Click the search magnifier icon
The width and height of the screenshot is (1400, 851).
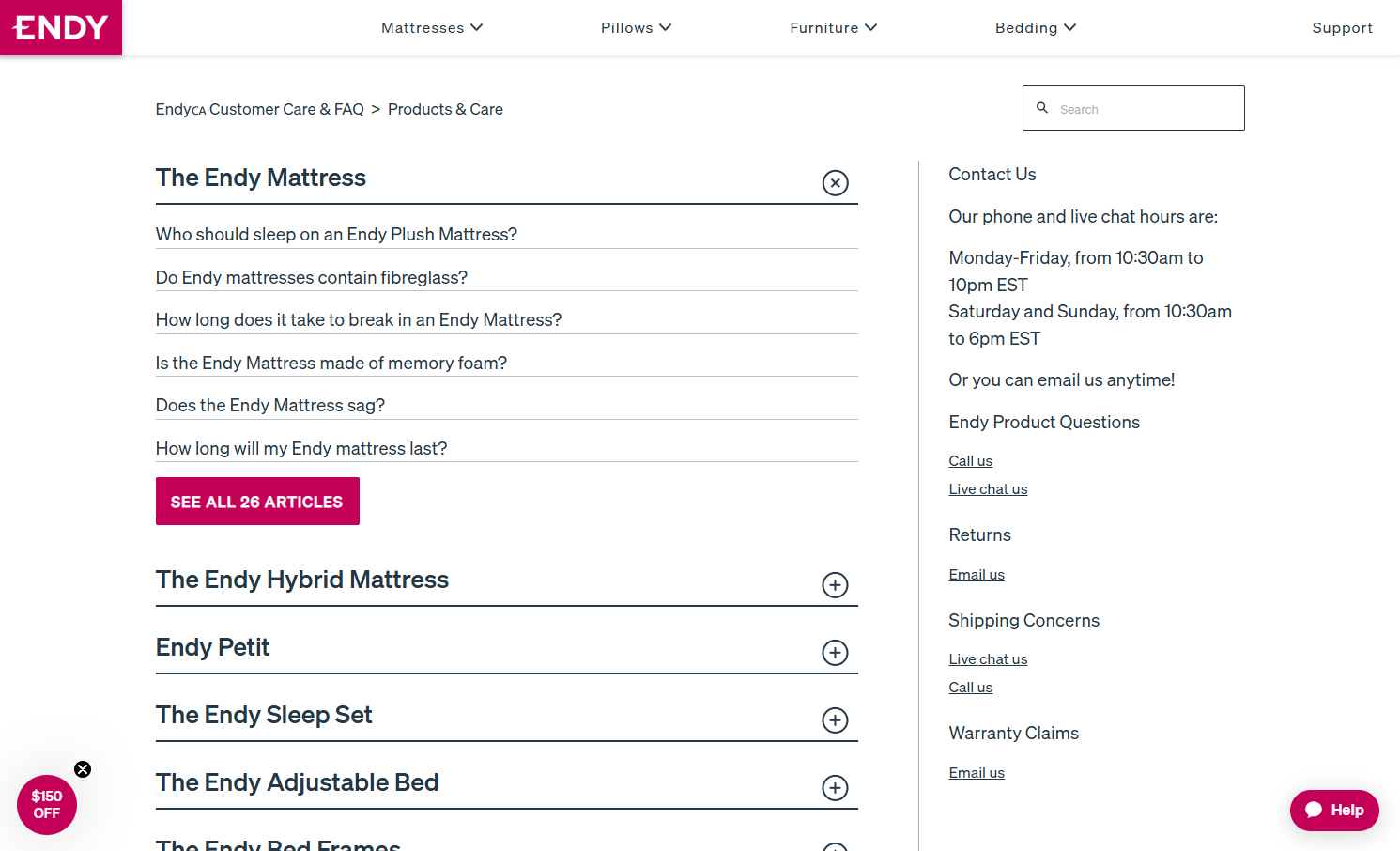pyautogui.click(x=1042, y=108)
